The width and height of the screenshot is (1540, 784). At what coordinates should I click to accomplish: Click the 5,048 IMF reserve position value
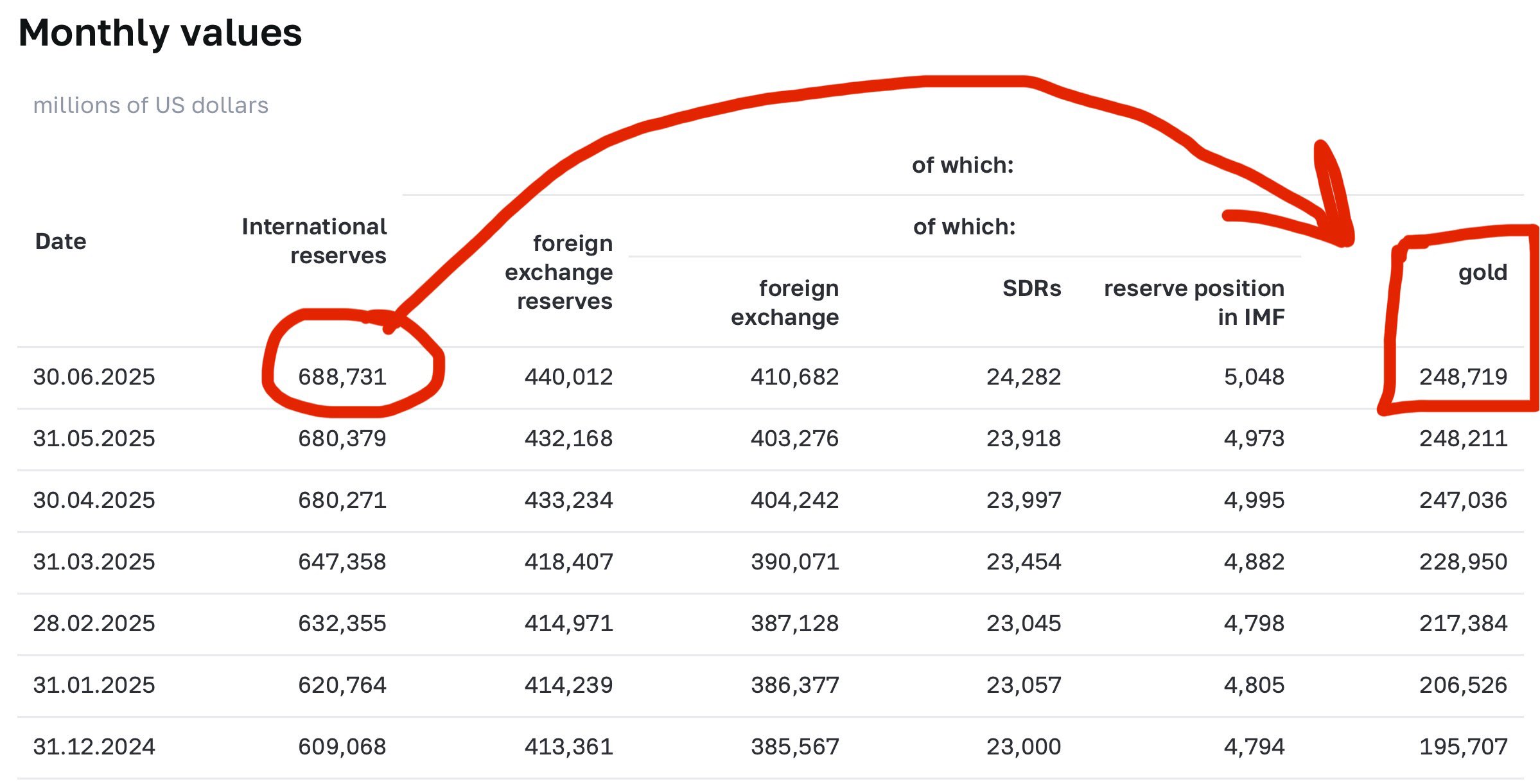(1254, 377)
